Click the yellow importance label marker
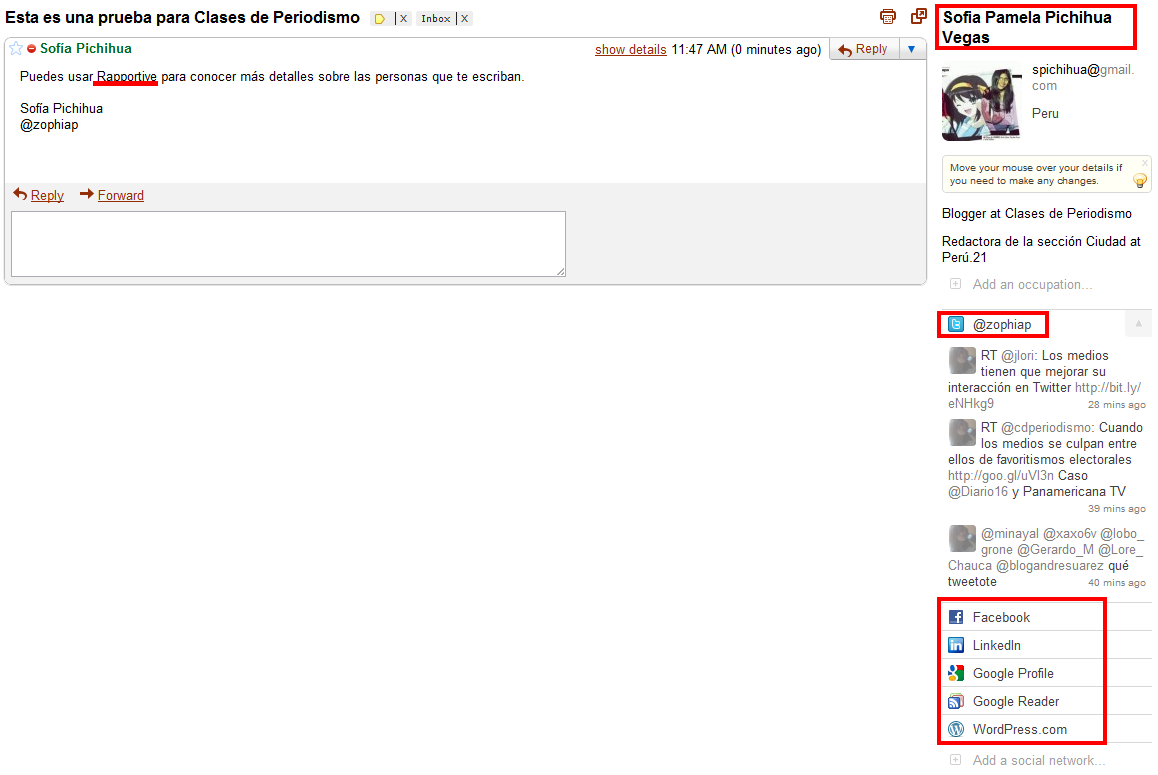1158x775 pixels. coord(380,18)
